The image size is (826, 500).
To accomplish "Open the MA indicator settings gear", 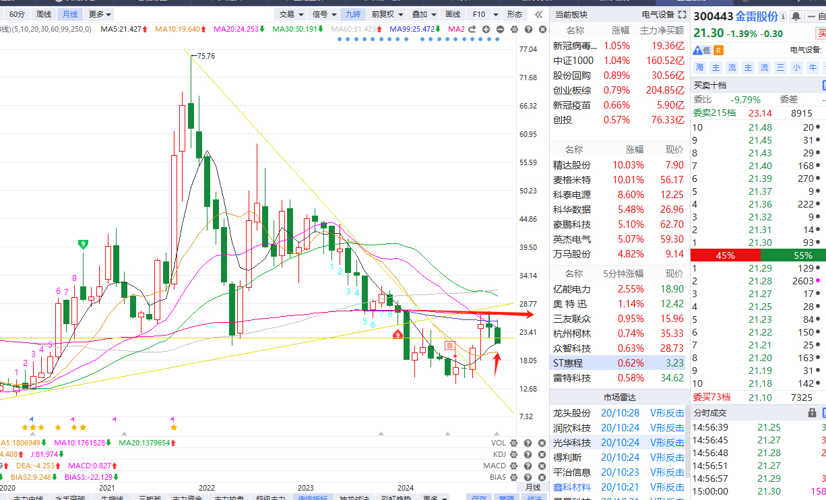I will click(x=514, y=30).
